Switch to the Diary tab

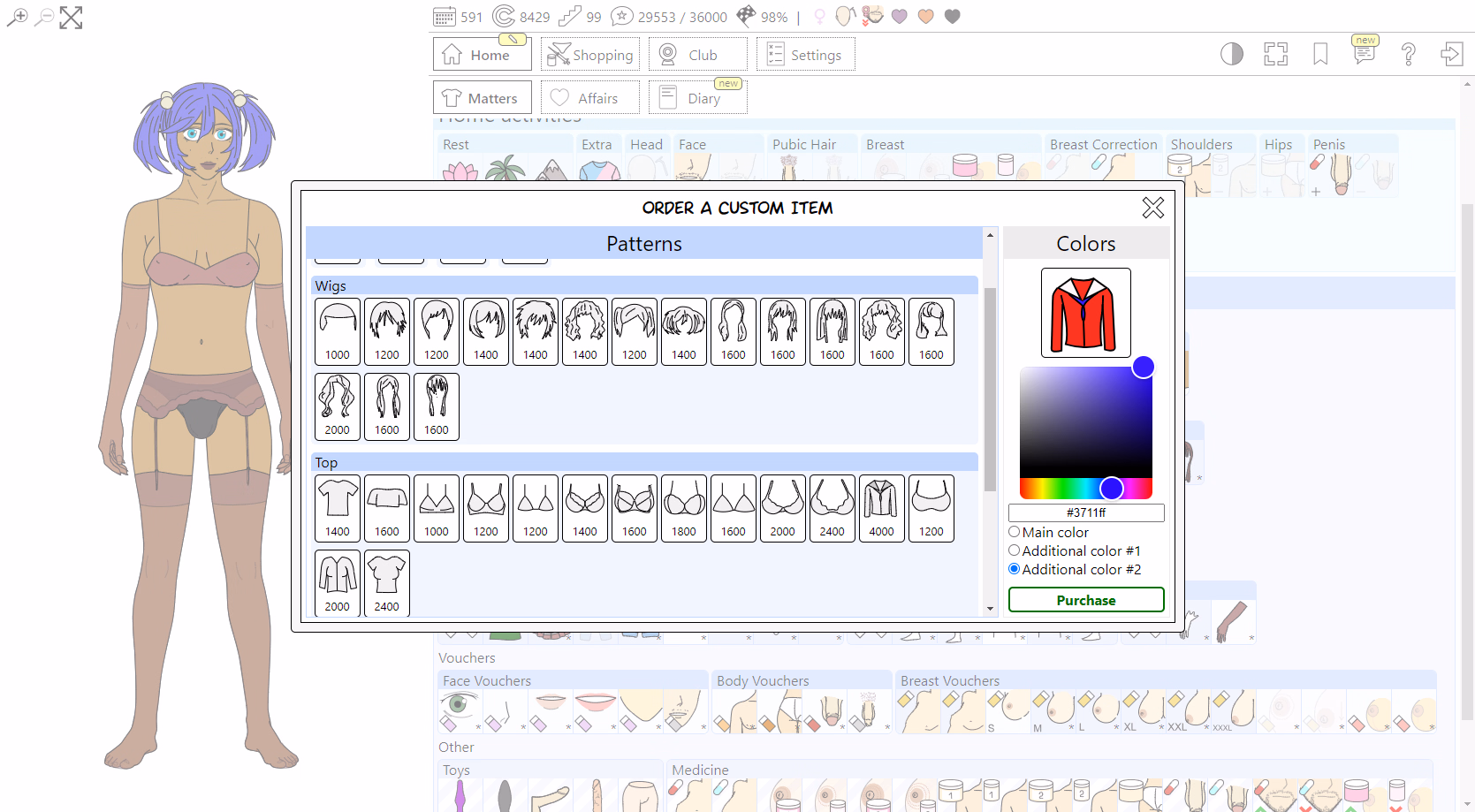[697, 98]
